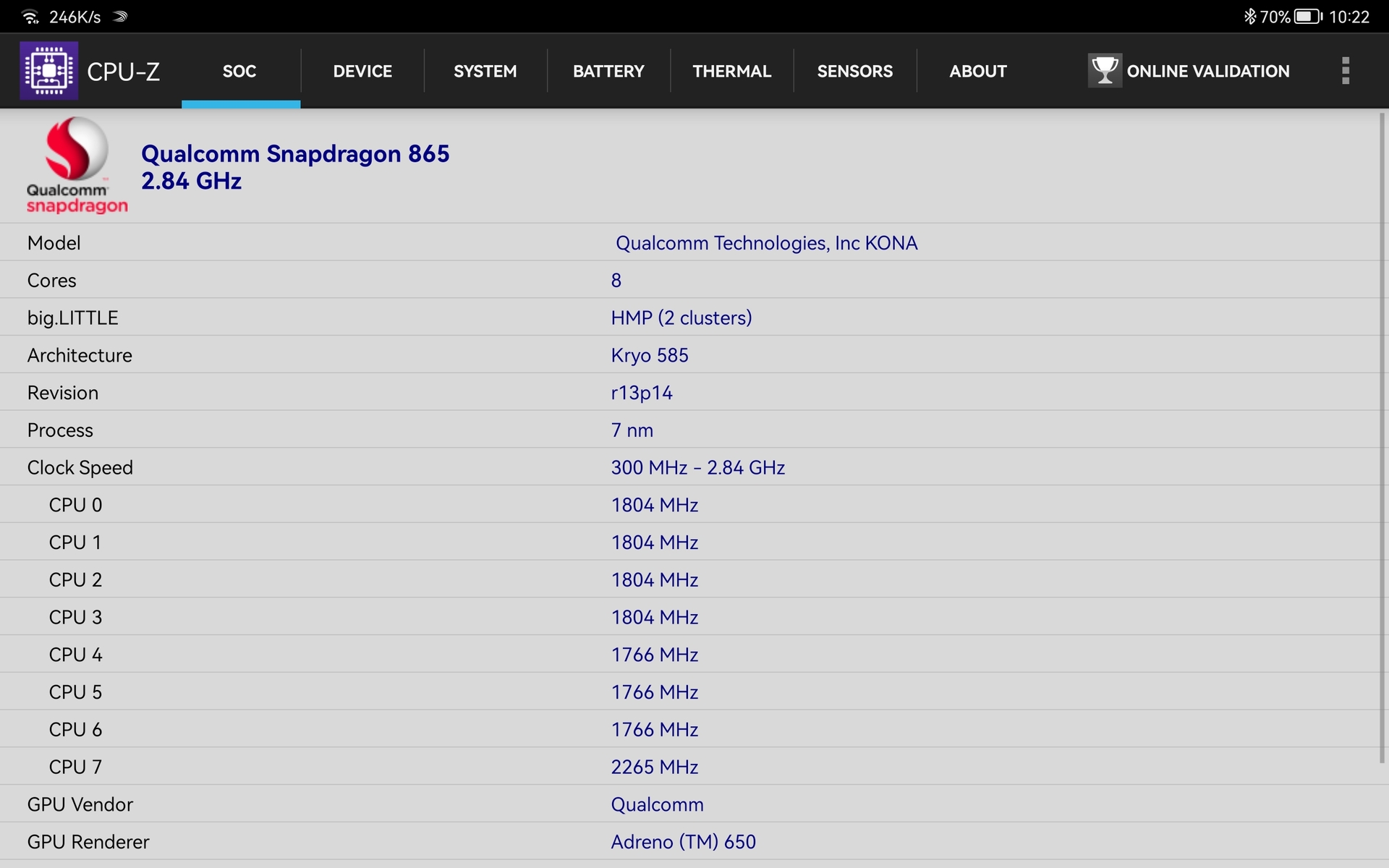Tap the CPU-Z app logo icon
1389x868 pixels.
coord(48,71)
